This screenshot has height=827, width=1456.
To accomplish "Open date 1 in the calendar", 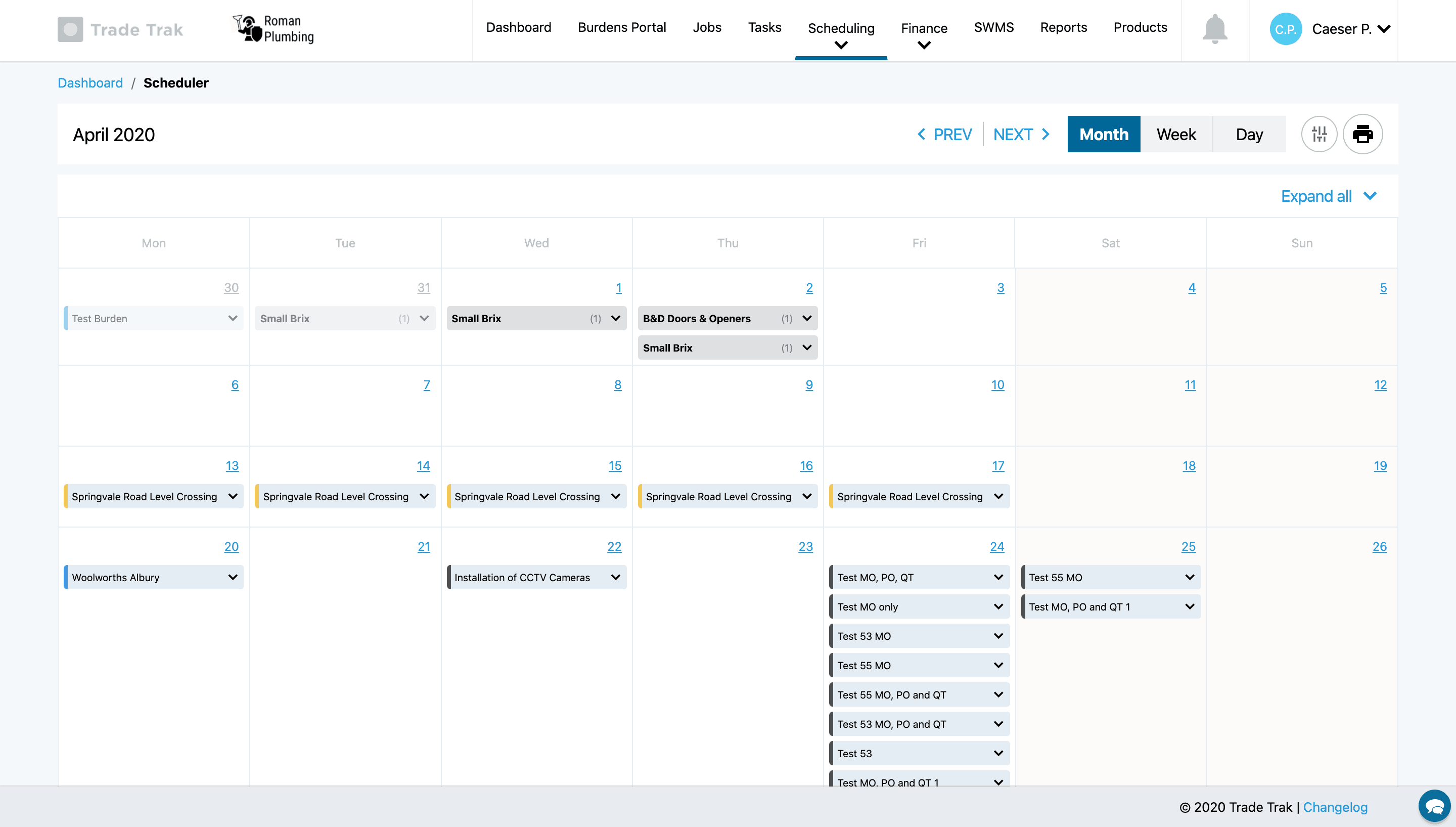I will point(618,288).
